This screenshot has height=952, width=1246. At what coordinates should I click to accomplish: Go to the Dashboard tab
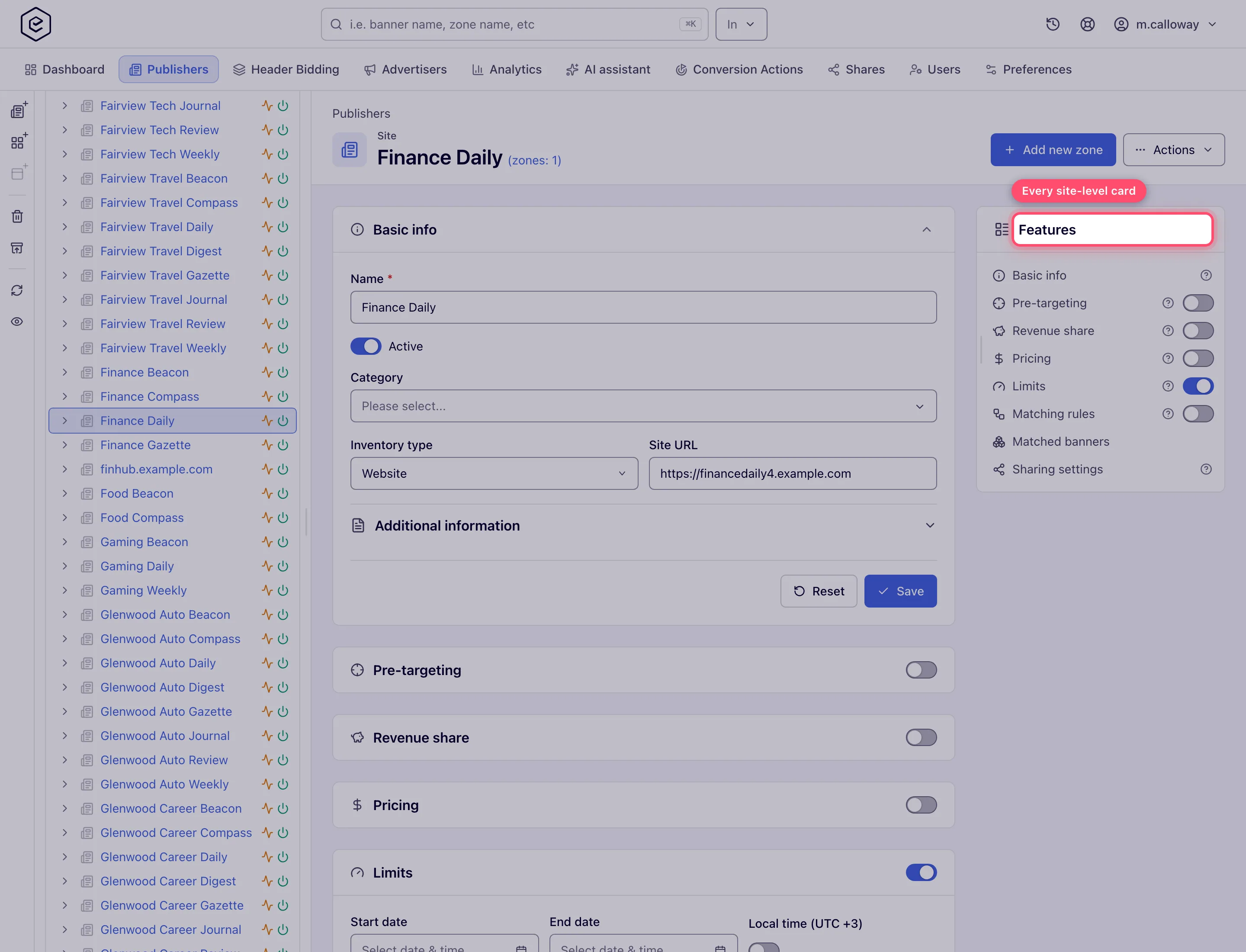click(64, 70)
